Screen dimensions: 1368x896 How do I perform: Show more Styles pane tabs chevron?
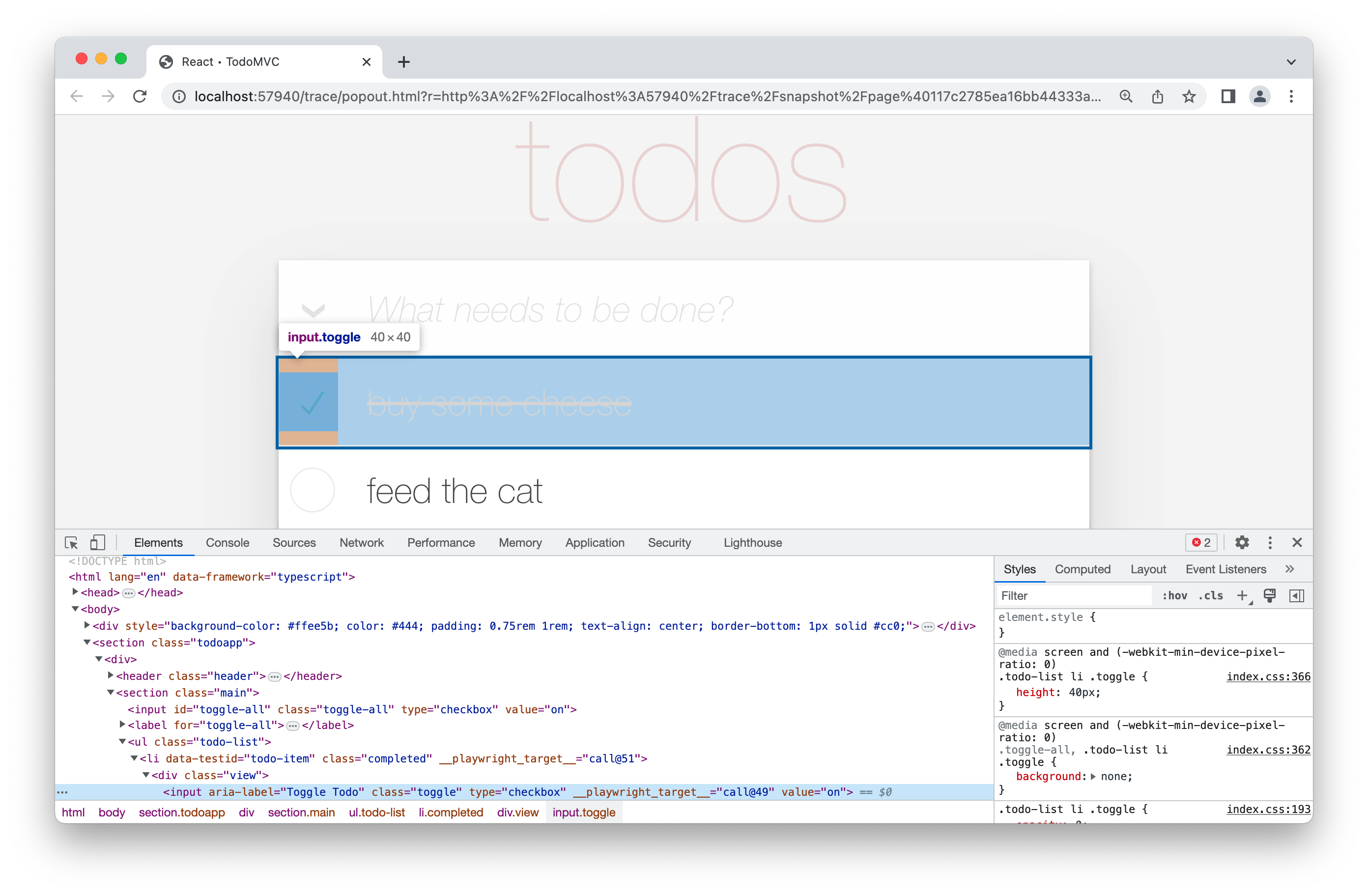tap(1289, 569)
